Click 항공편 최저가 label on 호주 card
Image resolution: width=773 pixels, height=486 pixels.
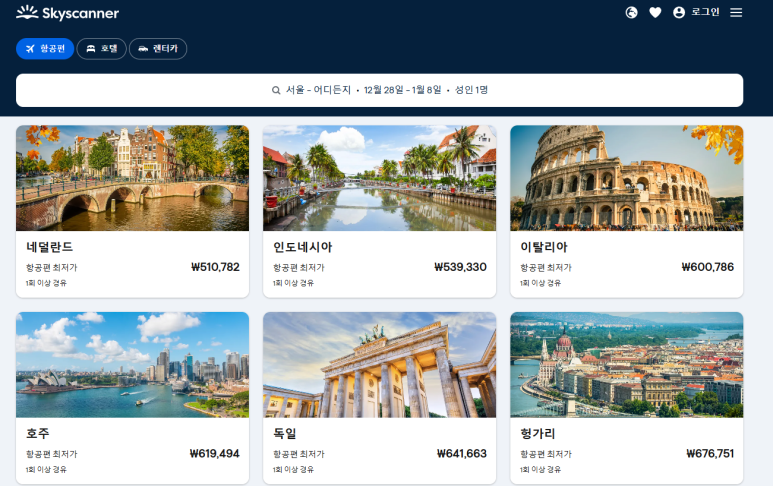(52, 454)
